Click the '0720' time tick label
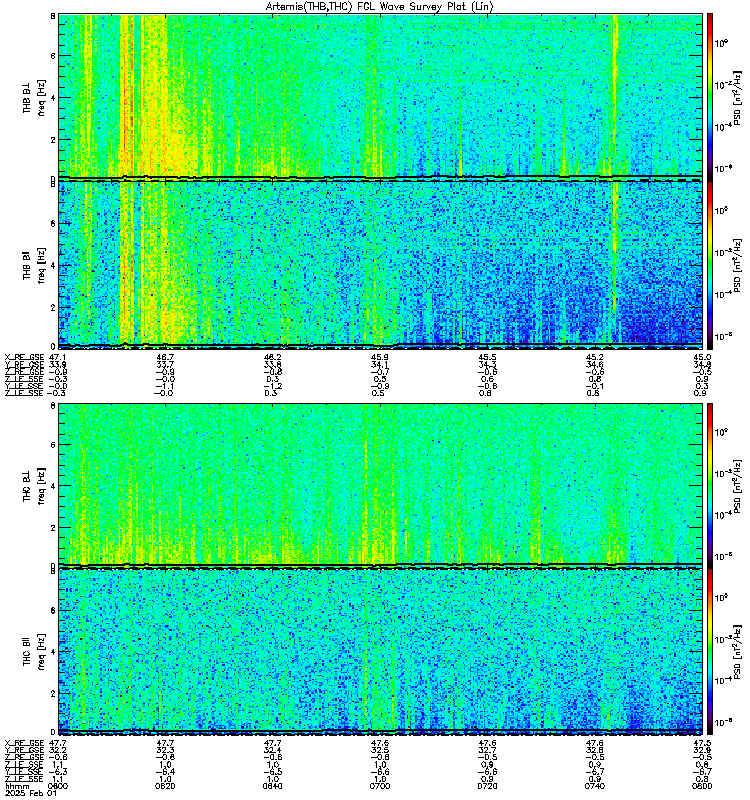The height and width of the screenshot is (800, 750). 488,786
